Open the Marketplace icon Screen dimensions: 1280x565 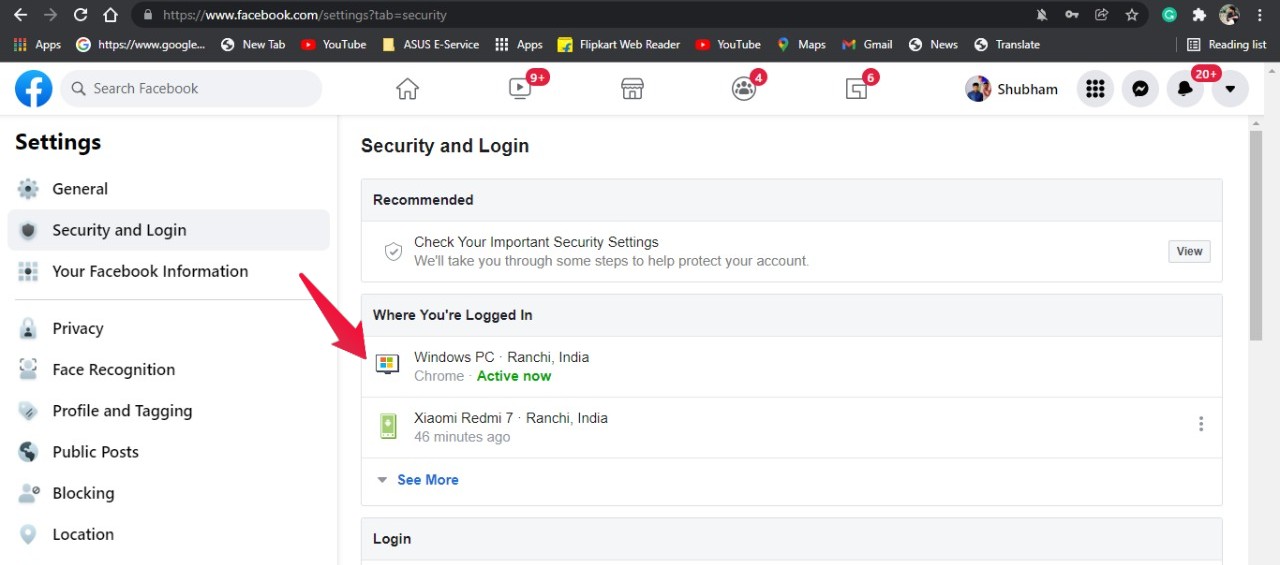(x=632, y=89)
